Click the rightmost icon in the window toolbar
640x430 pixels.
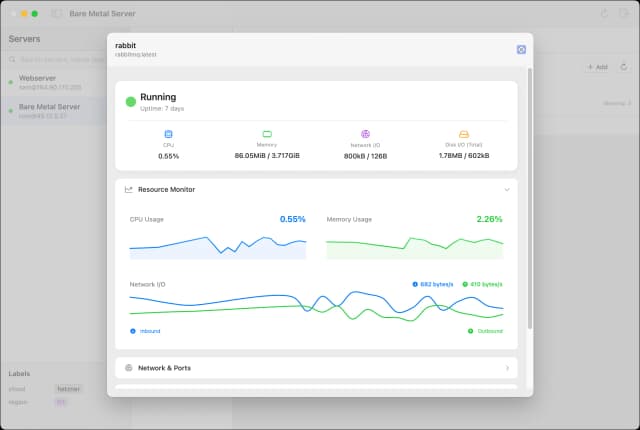pyautogui.click(x=624, y=13)
